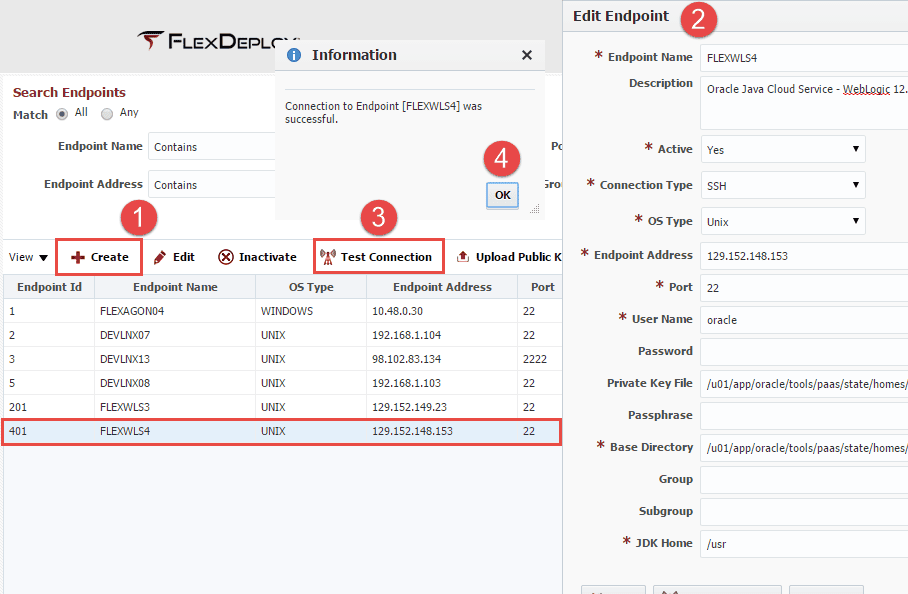This screenshot has width=908, height=594.
Task: Close the Information dialog
Action: click(527, 55)
